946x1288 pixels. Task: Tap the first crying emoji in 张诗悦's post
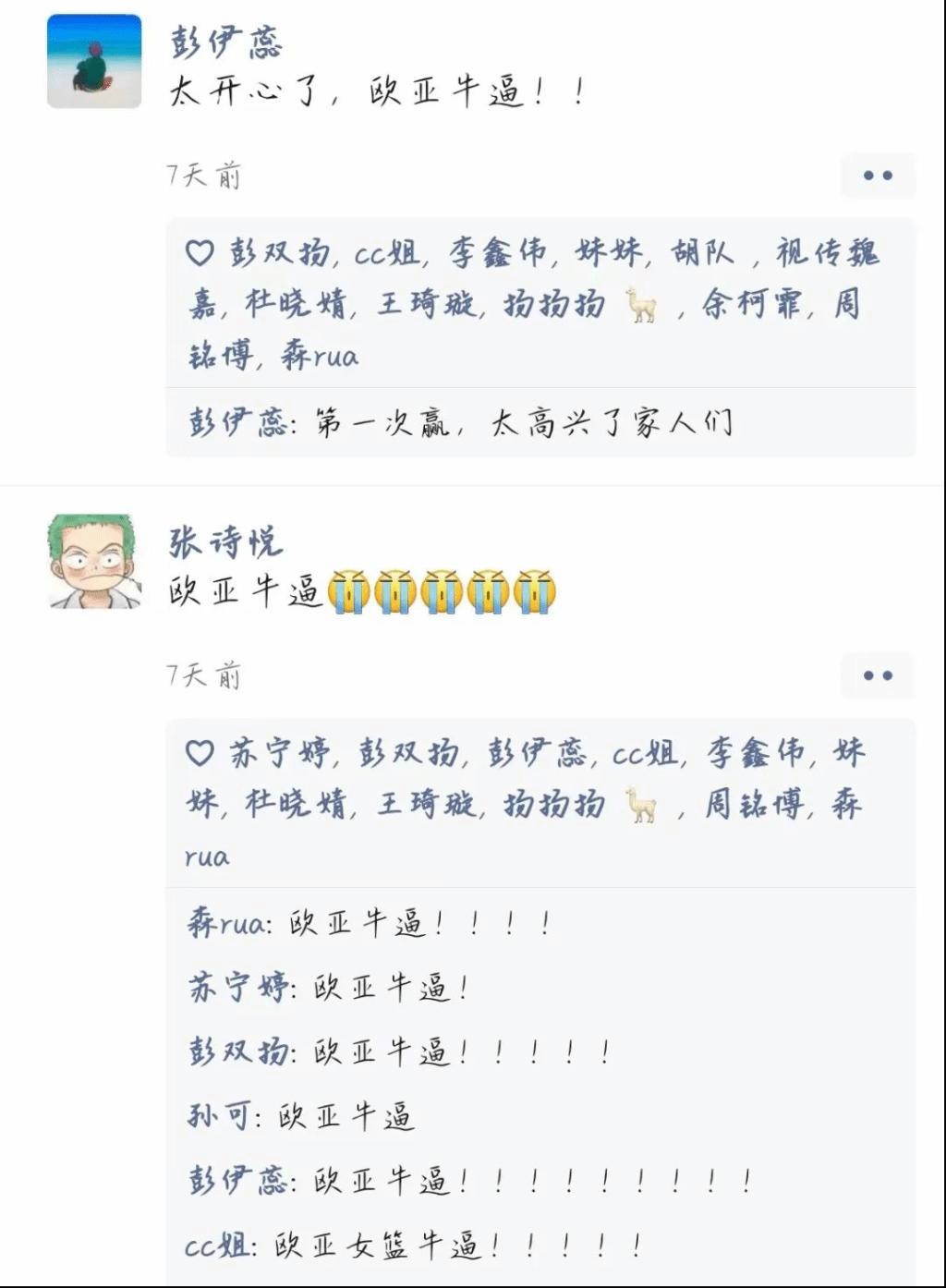349,592
